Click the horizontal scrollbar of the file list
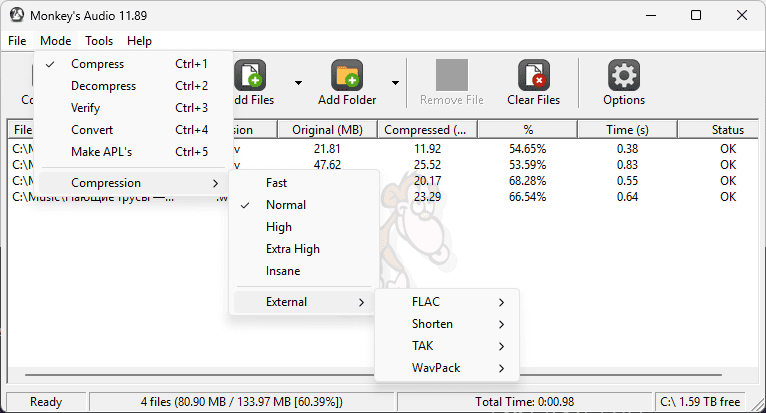The height and width of the screenshot is (413, 766). point(373,375)
